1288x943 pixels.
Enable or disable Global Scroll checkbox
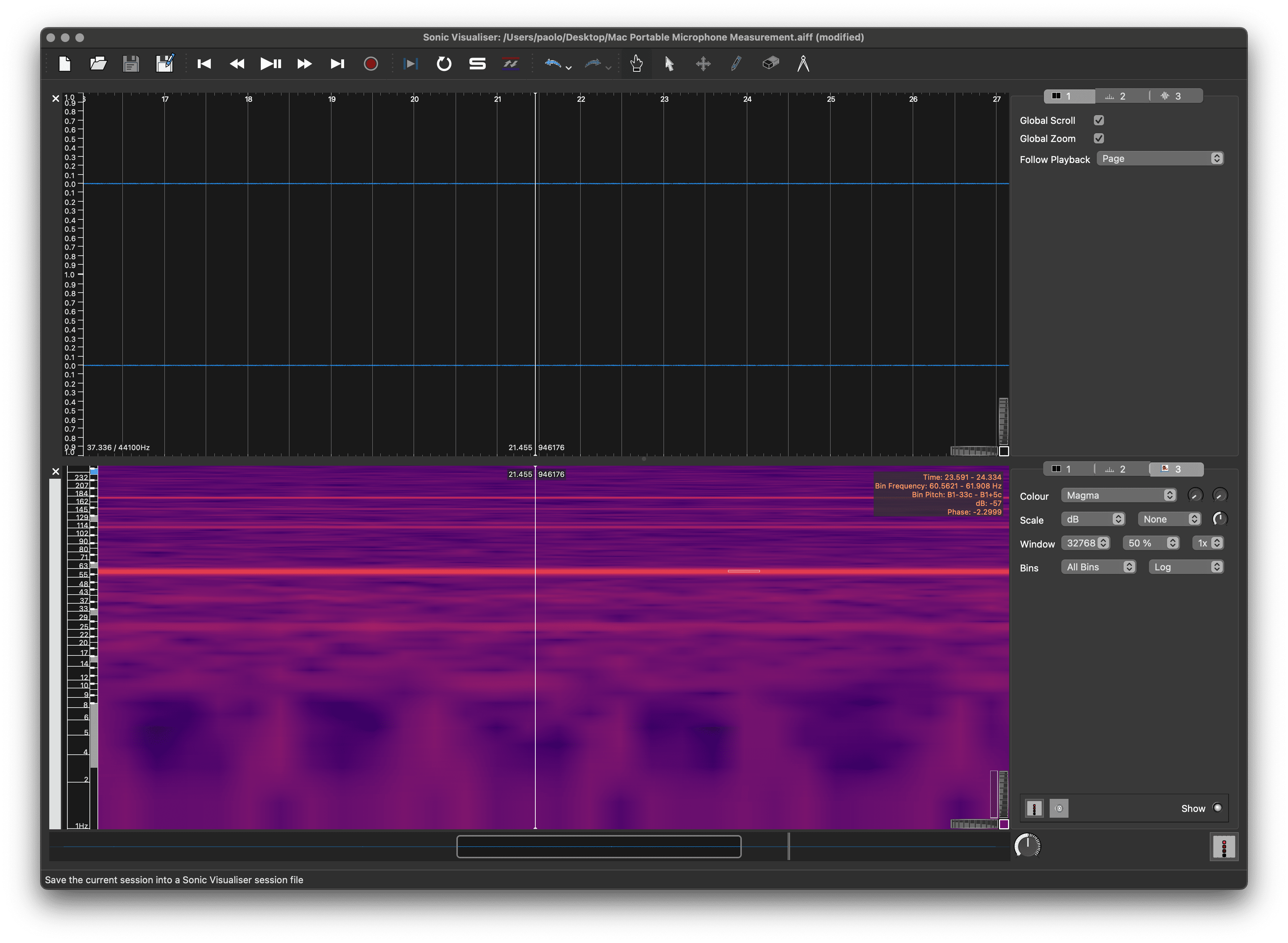pos(1099,121)
